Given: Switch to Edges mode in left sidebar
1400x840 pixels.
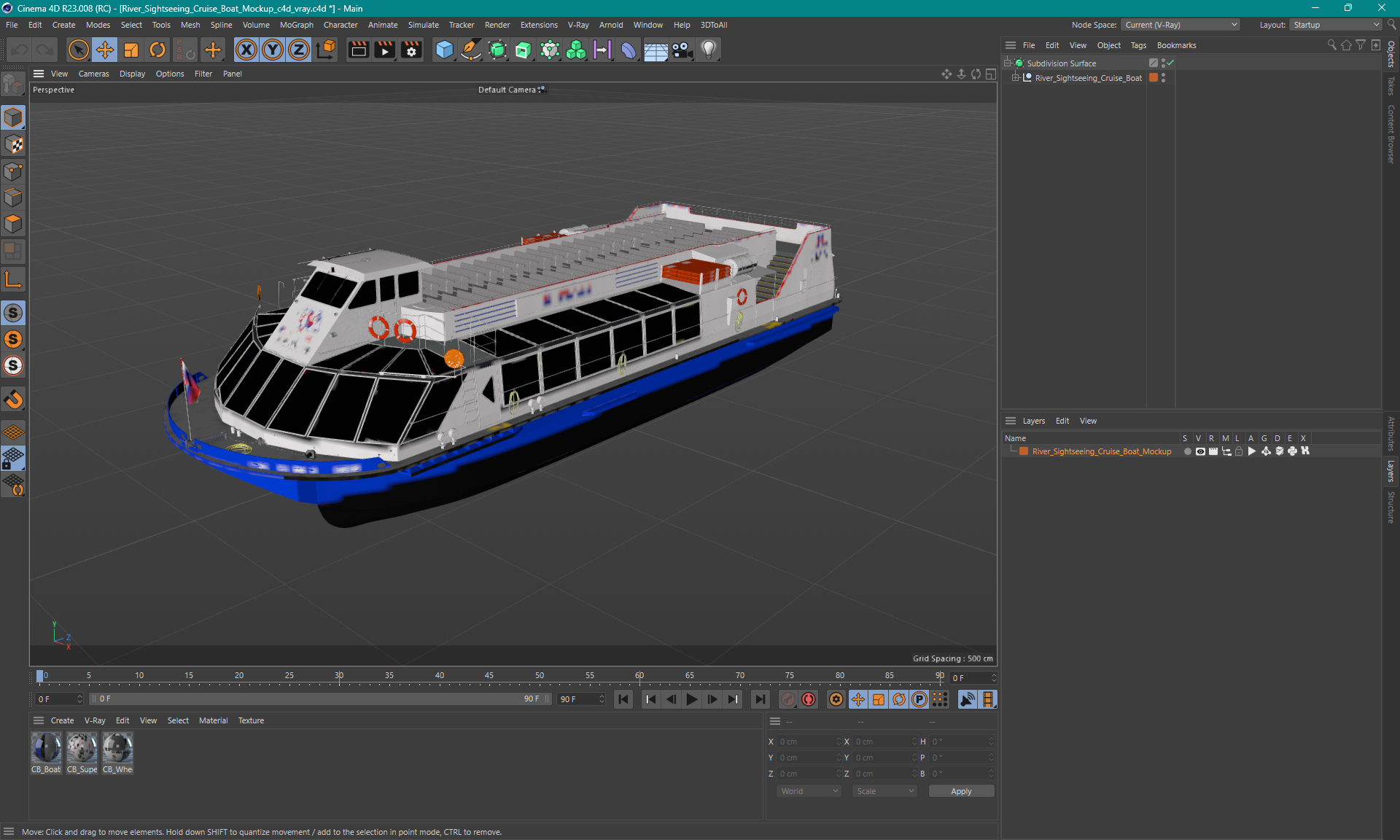Looking at the screenshot, I should tap(13, 198).
